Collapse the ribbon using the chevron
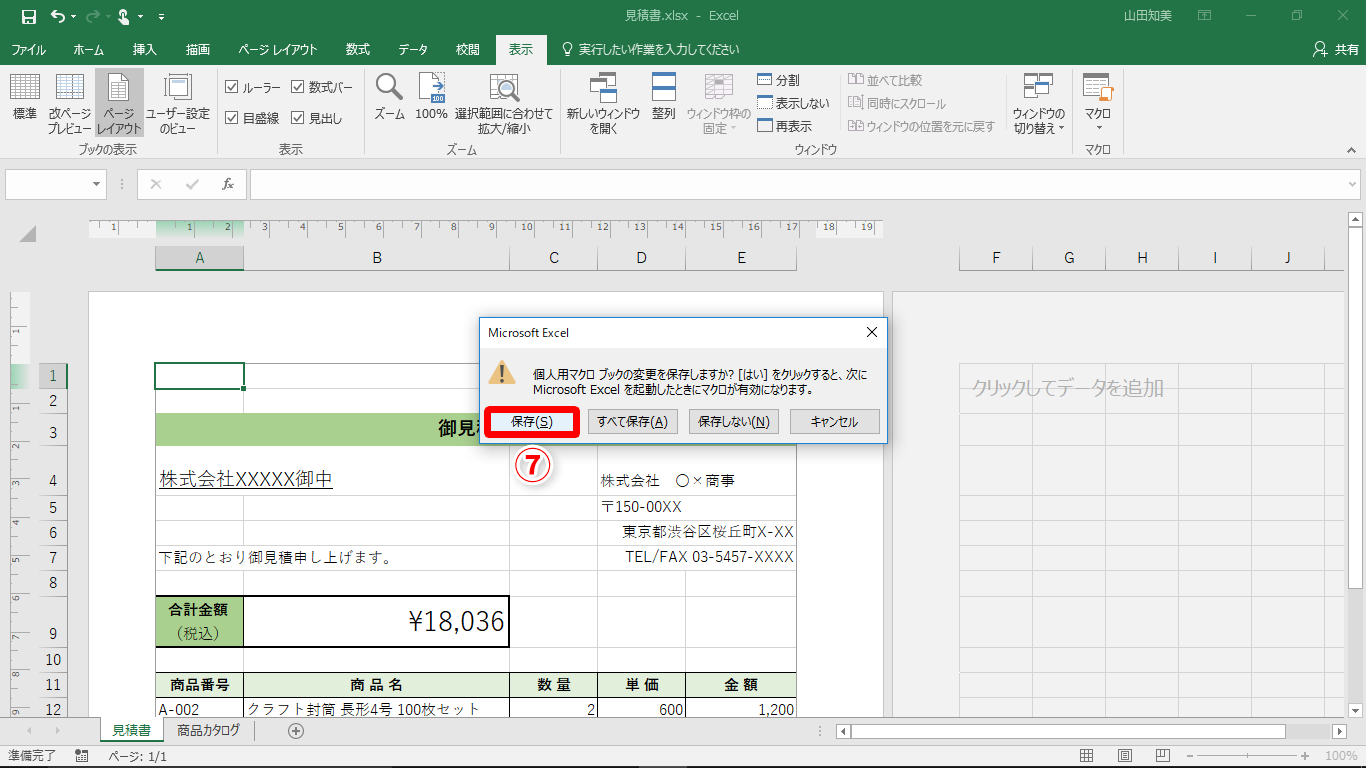Screen dimensions: 1366x768 (1350, 150)
